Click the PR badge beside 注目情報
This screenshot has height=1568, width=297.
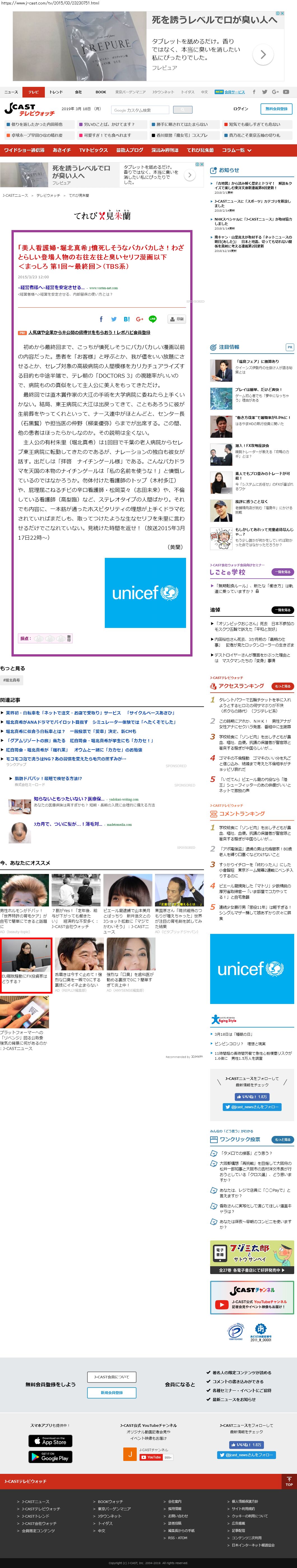coord(290,347)
